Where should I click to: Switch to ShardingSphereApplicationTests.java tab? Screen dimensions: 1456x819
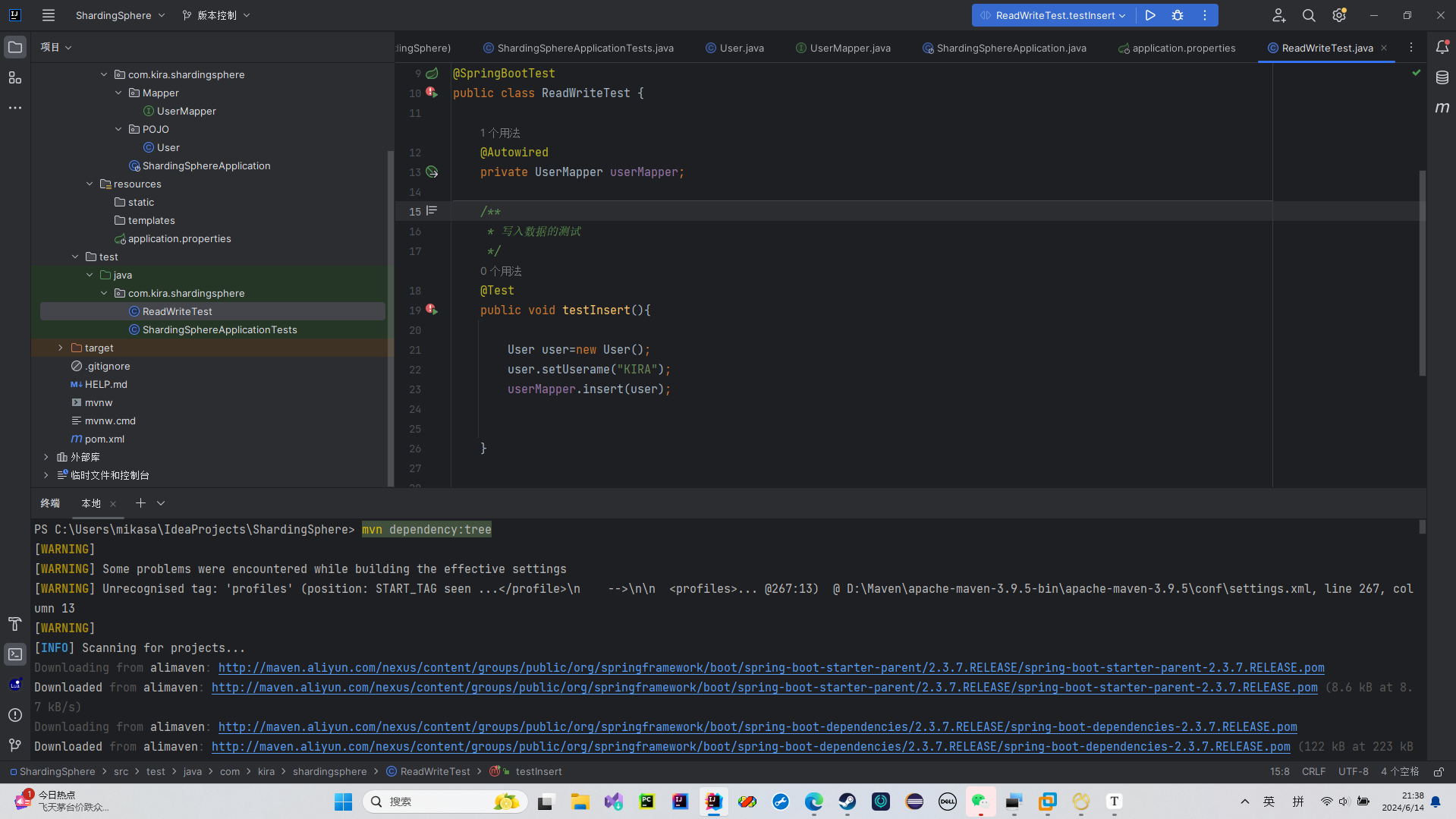578,48
